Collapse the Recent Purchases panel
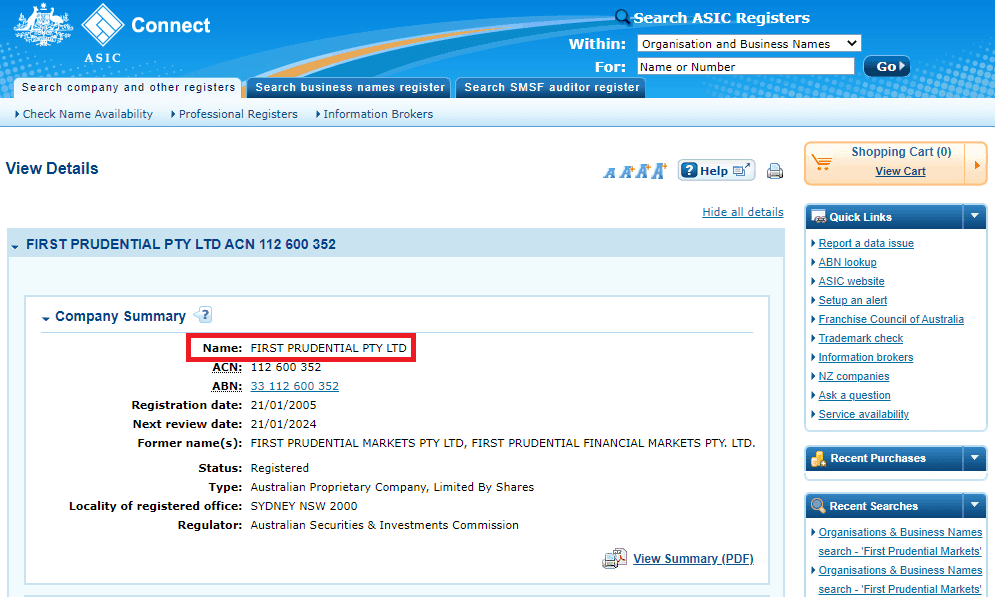The width and height of the screenshot is (996, 599). click(x=974, y=458)
